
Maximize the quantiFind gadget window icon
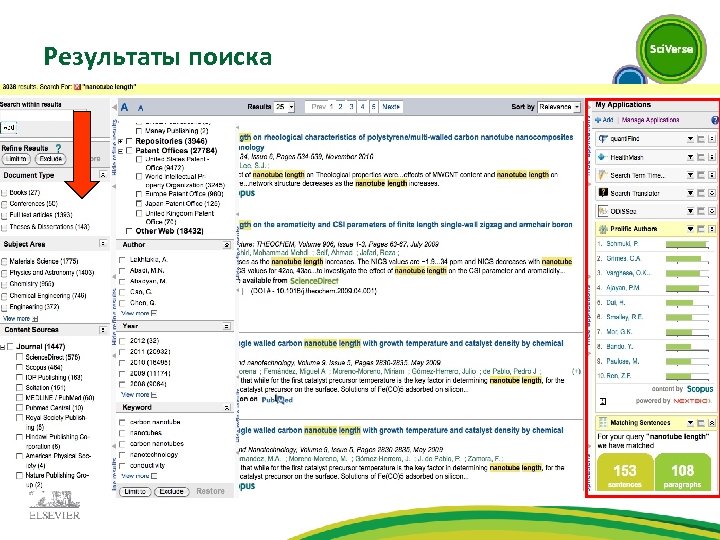point(701,139)
